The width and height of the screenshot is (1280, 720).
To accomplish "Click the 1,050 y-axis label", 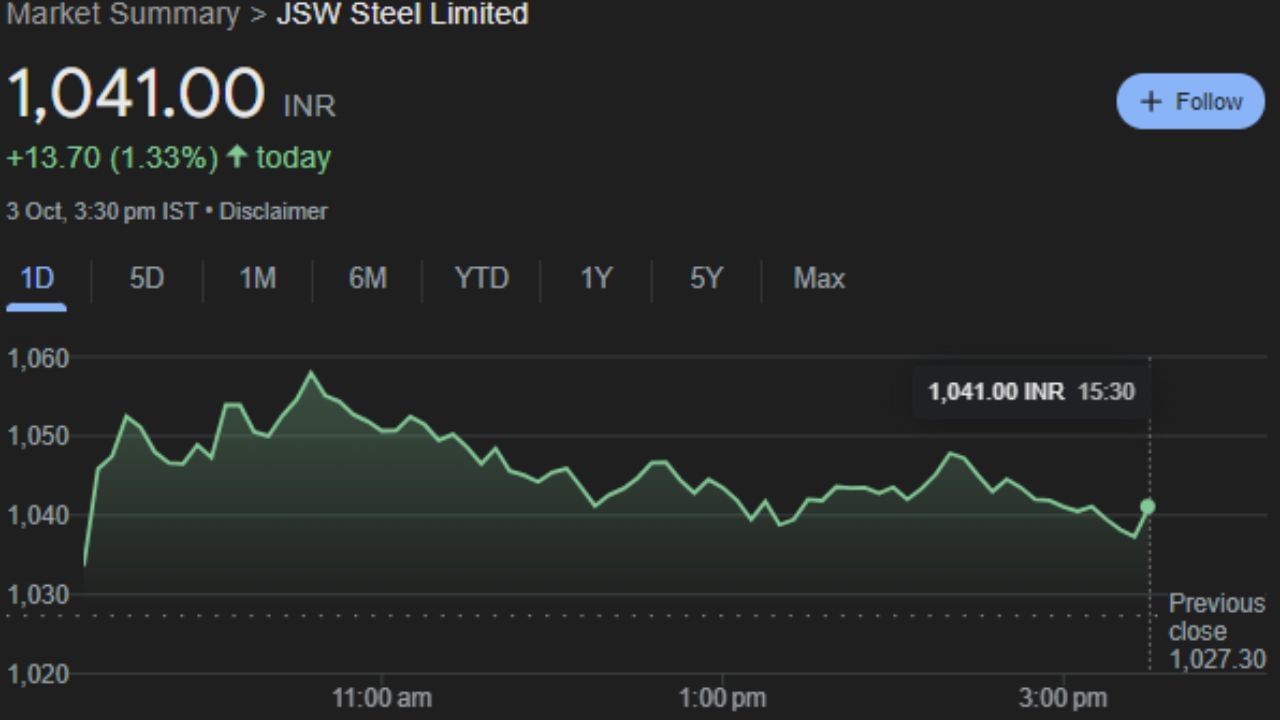I will pyautogui.click(x=38, y=437).
